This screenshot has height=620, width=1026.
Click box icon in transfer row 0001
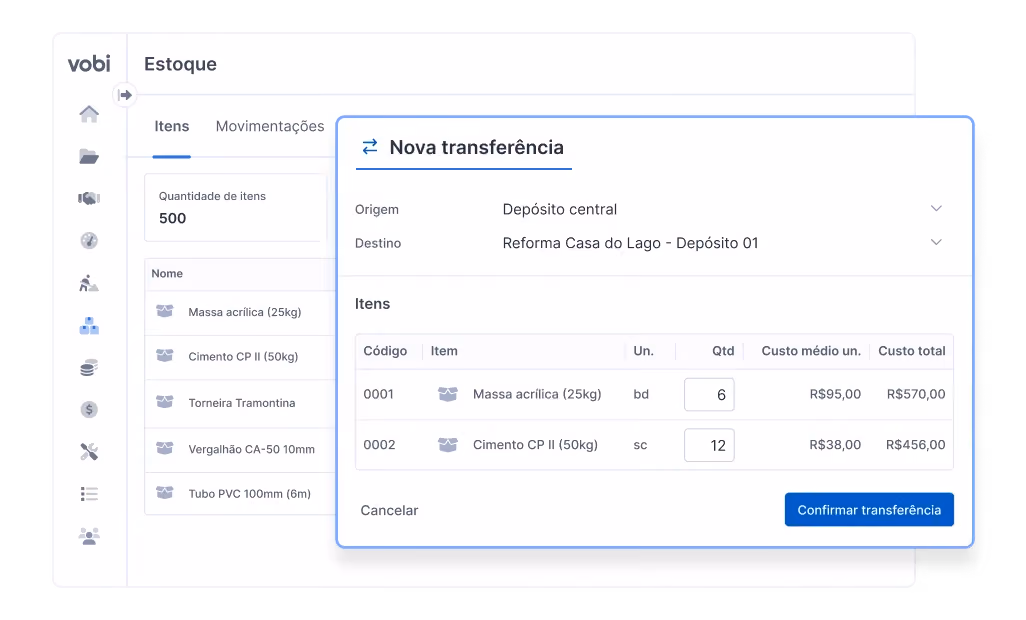448,394
